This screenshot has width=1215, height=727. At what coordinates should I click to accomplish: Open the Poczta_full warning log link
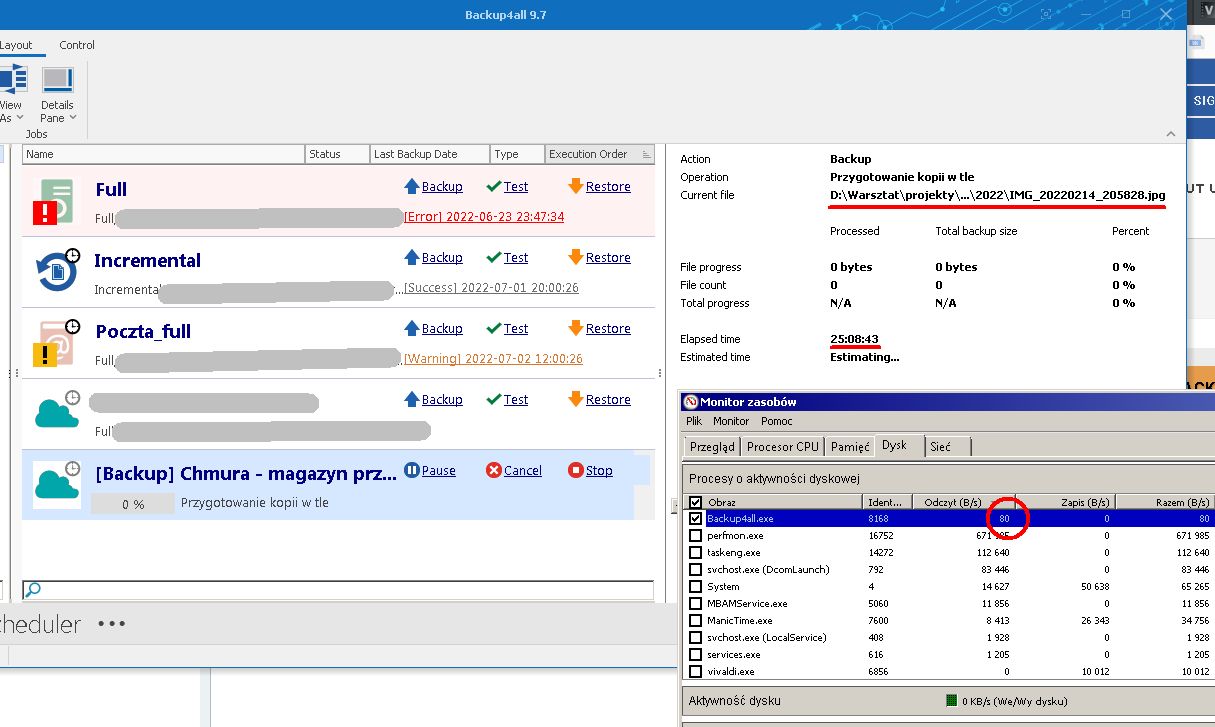493,359
